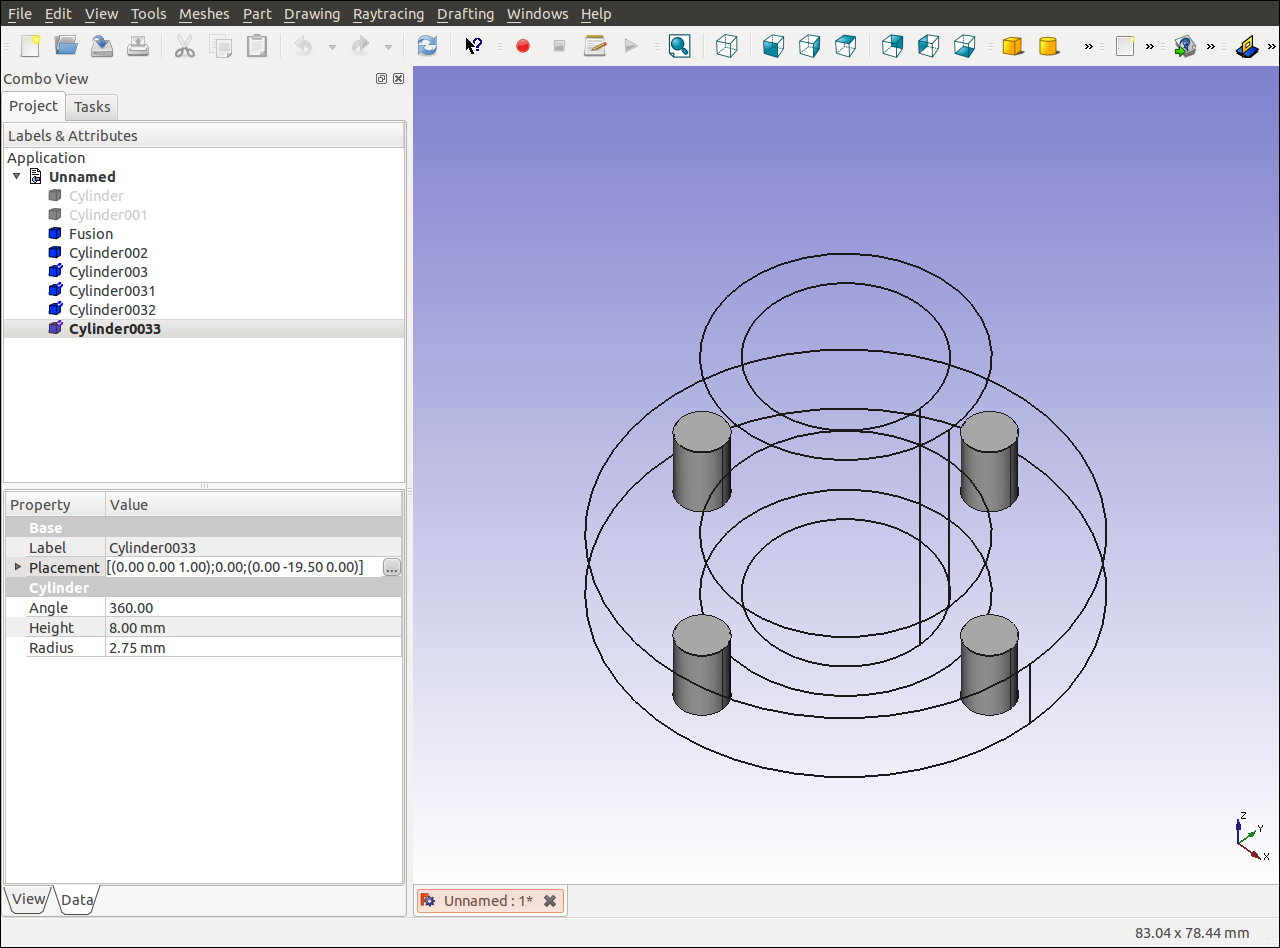This screenshot has height=948, width=1280.
Task: Create a box with yellow cube icon
Action: [1012, 46]
